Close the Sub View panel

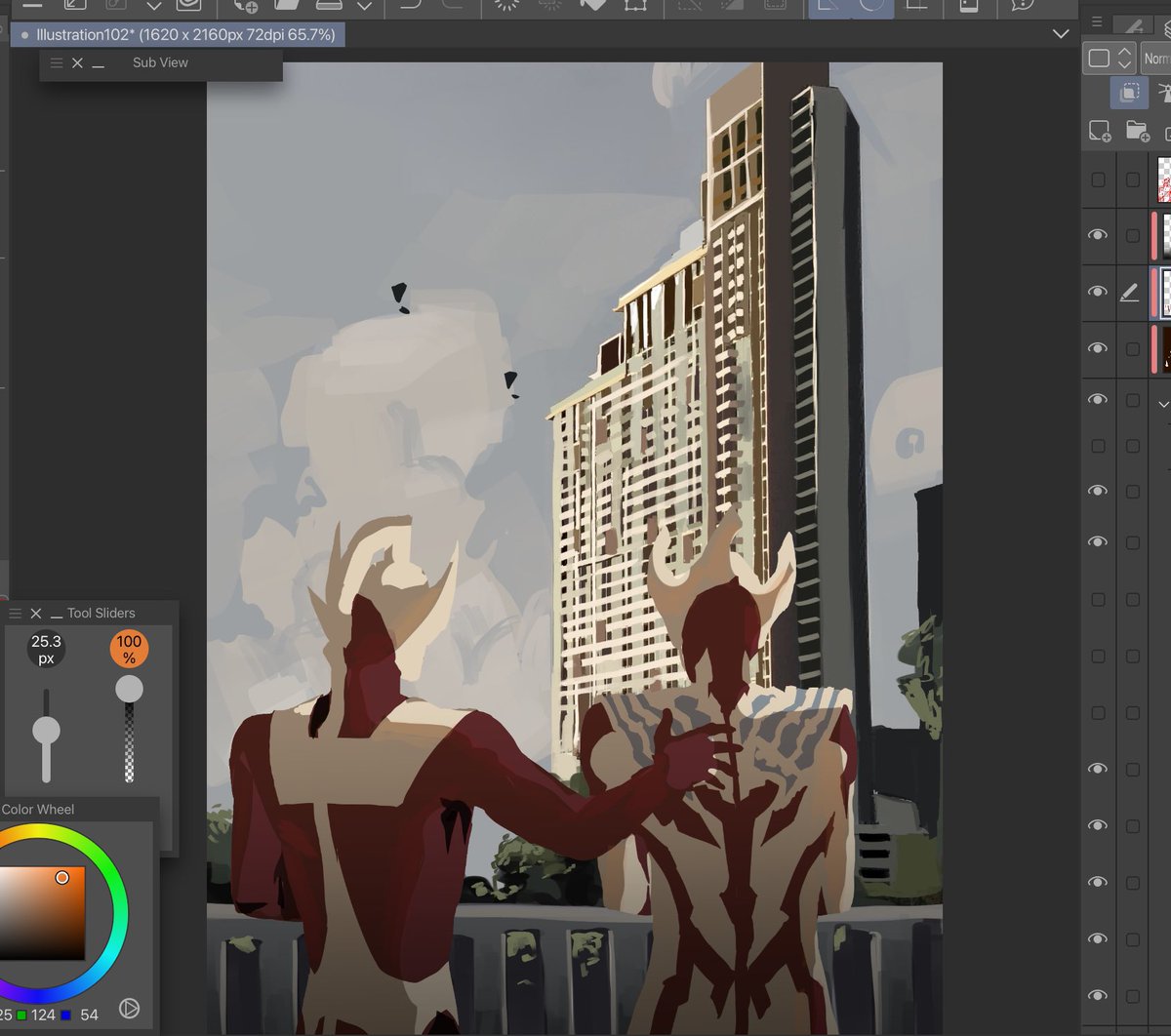tap(77, 63)
